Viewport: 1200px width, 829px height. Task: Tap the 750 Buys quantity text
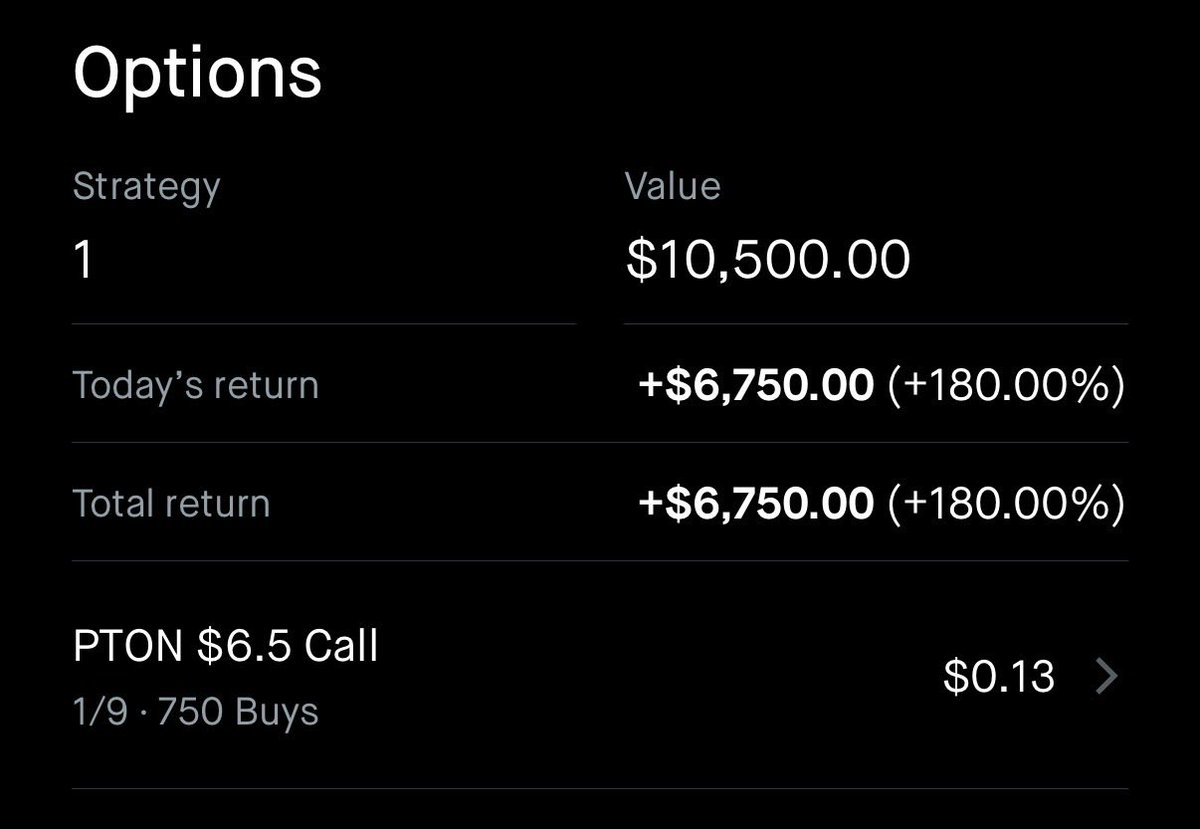coord(238,712)
